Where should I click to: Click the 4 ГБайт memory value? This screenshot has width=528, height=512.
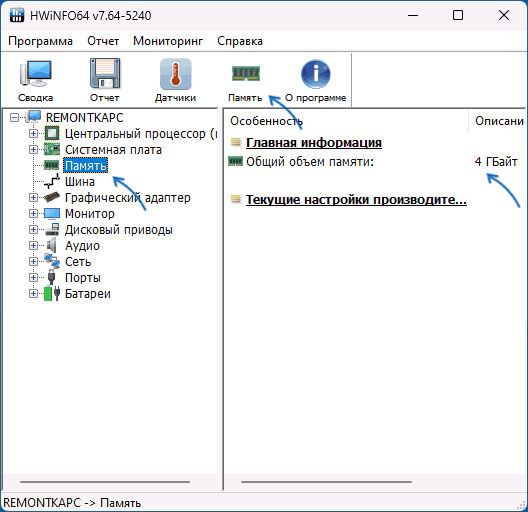[x=496, y=162]
